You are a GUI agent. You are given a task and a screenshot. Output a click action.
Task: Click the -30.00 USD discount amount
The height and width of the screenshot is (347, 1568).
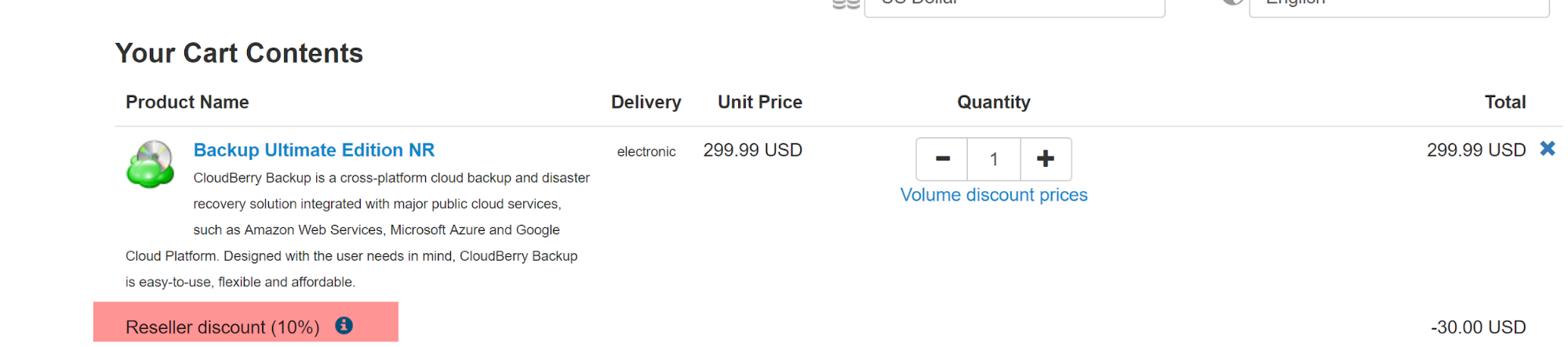click(x=1479, y=327)
